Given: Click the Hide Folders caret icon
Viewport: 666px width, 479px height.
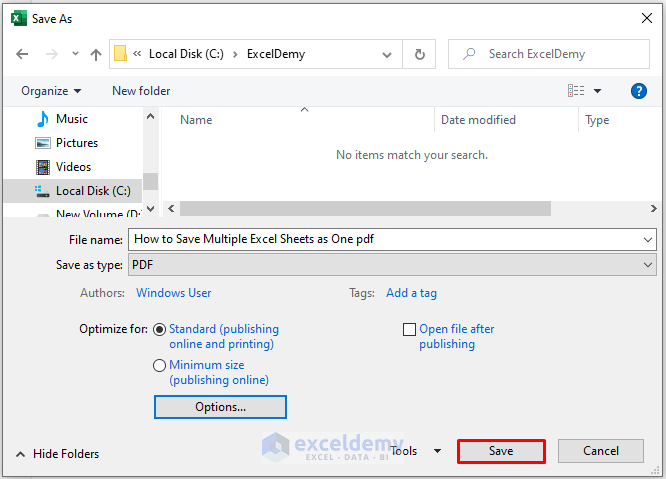Looking at the screenshot, I should pos(20,454).
